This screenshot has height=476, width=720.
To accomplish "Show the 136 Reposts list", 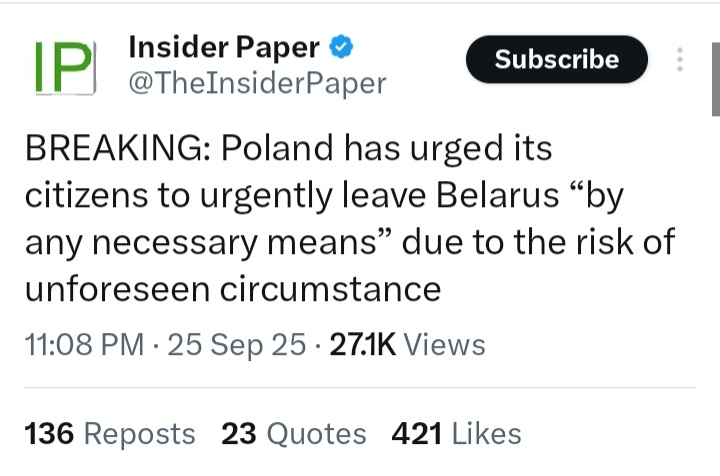I will [x=109, y=433].
